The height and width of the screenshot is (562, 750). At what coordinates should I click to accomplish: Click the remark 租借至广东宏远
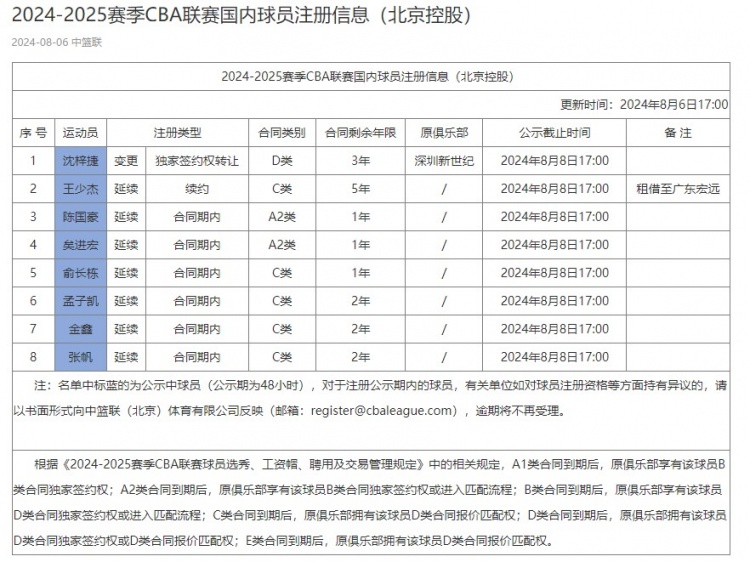click(678, 189)
